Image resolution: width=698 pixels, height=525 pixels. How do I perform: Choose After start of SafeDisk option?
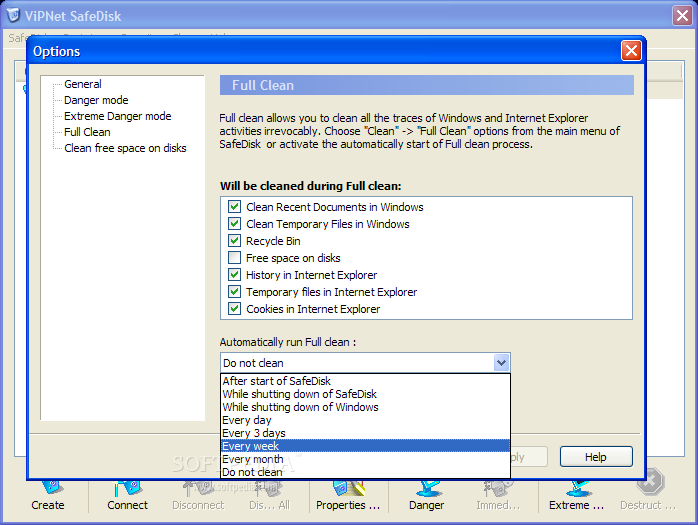(365, 381)
